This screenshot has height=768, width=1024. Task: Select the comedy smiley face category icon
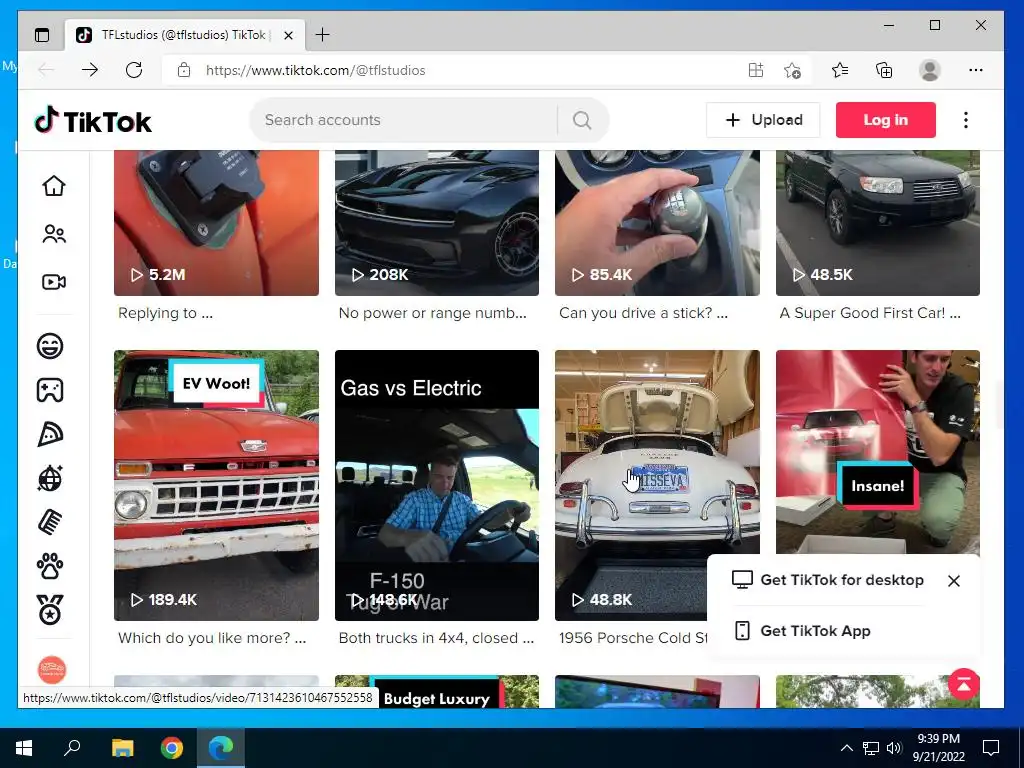pyautogui.click(x=50, y=345)
